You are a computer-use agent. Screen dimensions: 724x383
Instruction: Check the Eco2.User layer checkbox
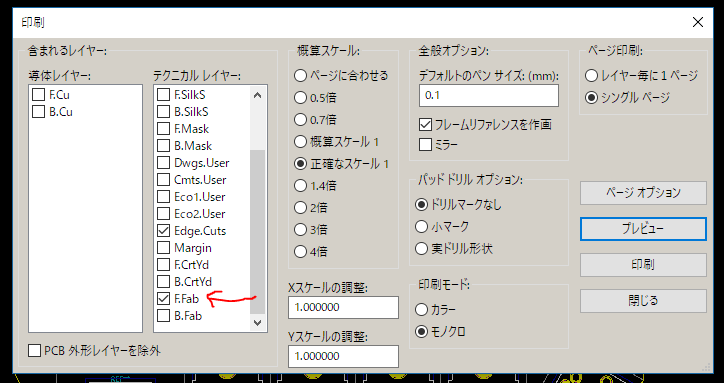click(x=163, y=214)
